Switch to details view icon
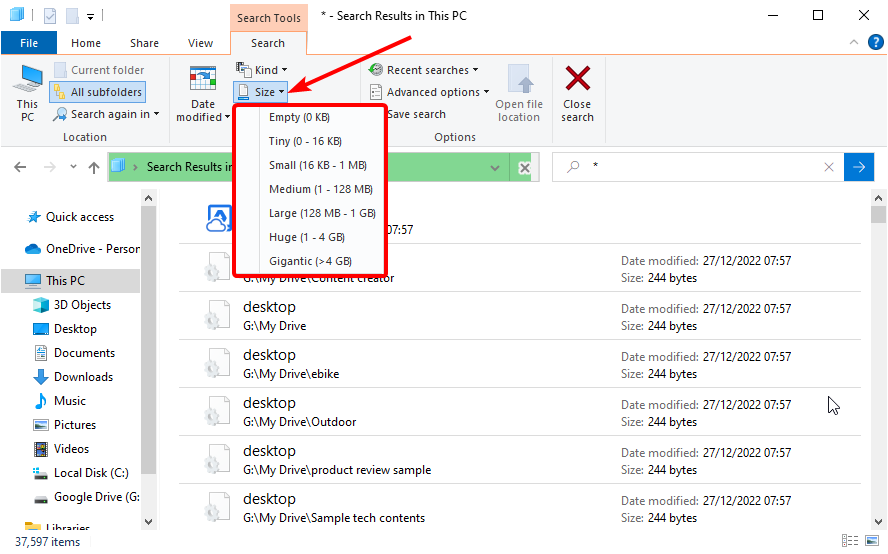 click(x=849, y=541)
